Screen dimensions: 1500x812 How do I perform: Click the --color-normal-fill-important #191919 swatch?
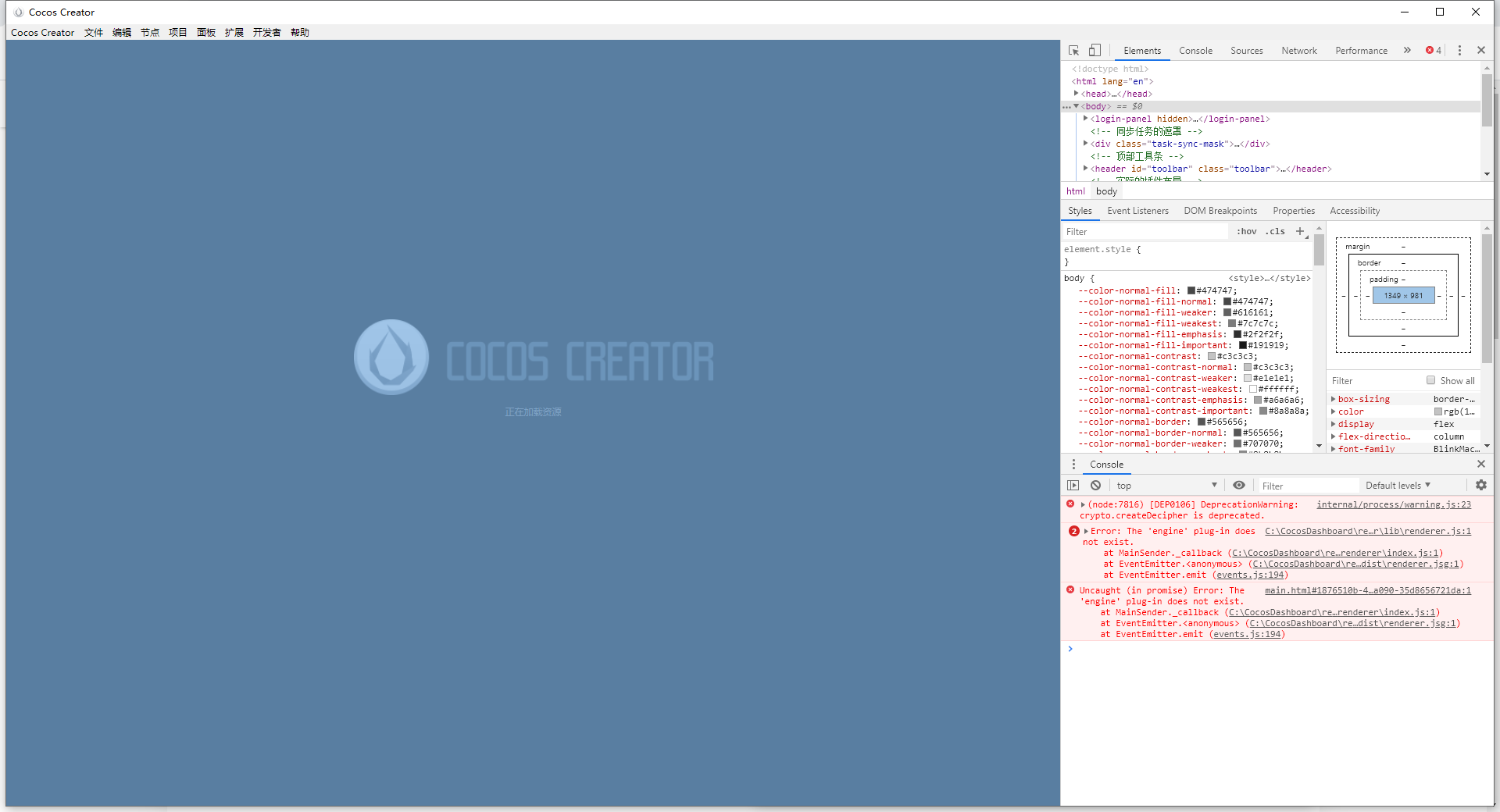coord(1243,345)
